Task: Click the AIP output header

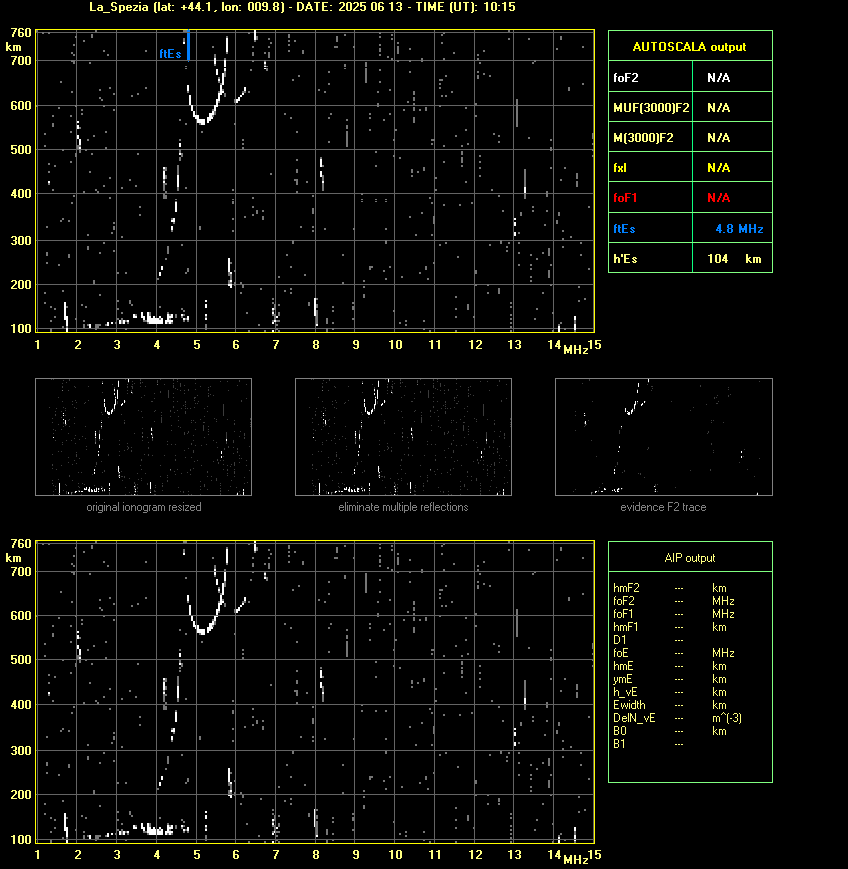Action: (689, 558)
